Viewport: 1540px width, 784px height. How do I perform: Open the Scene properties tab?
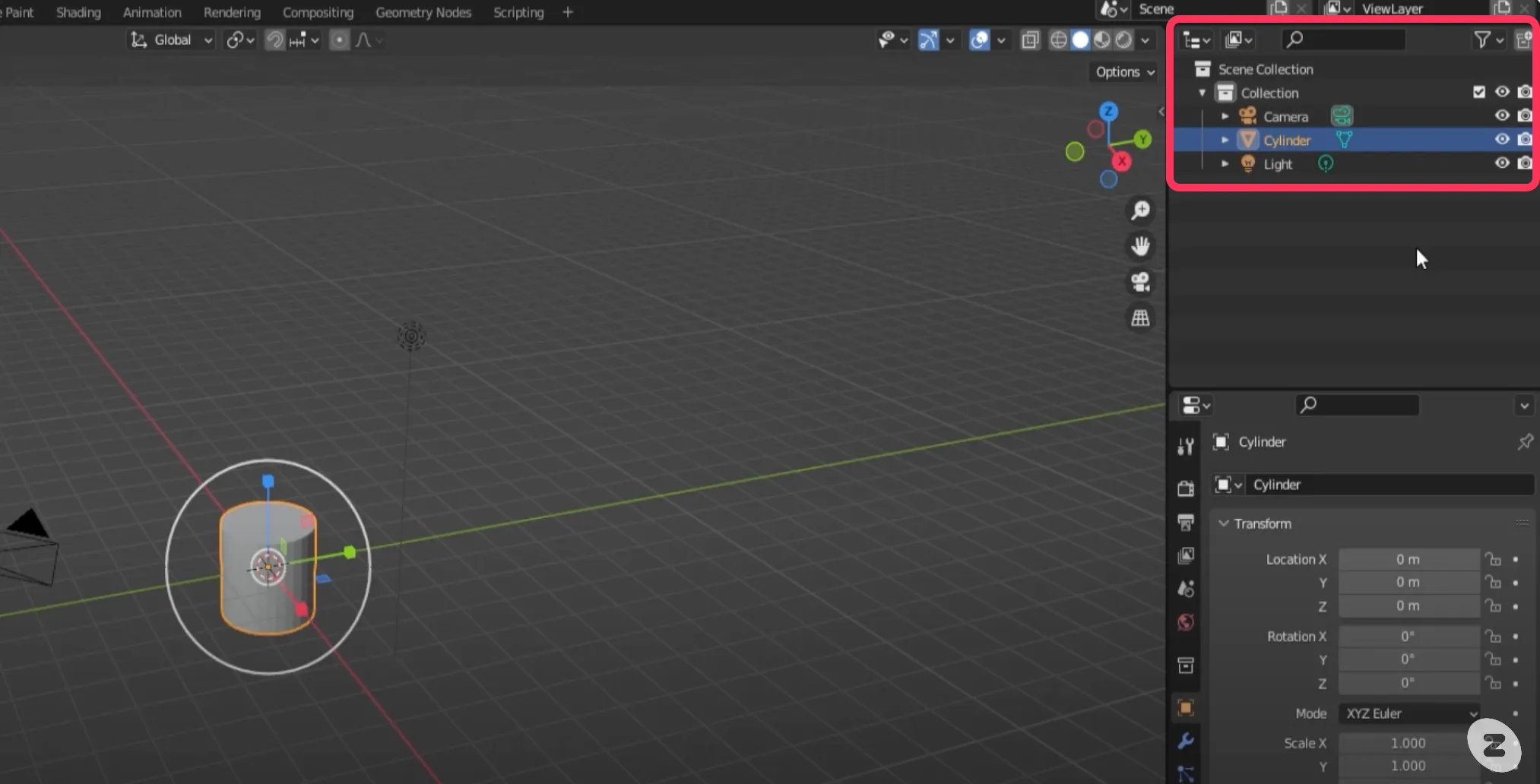pos(1186,589)
